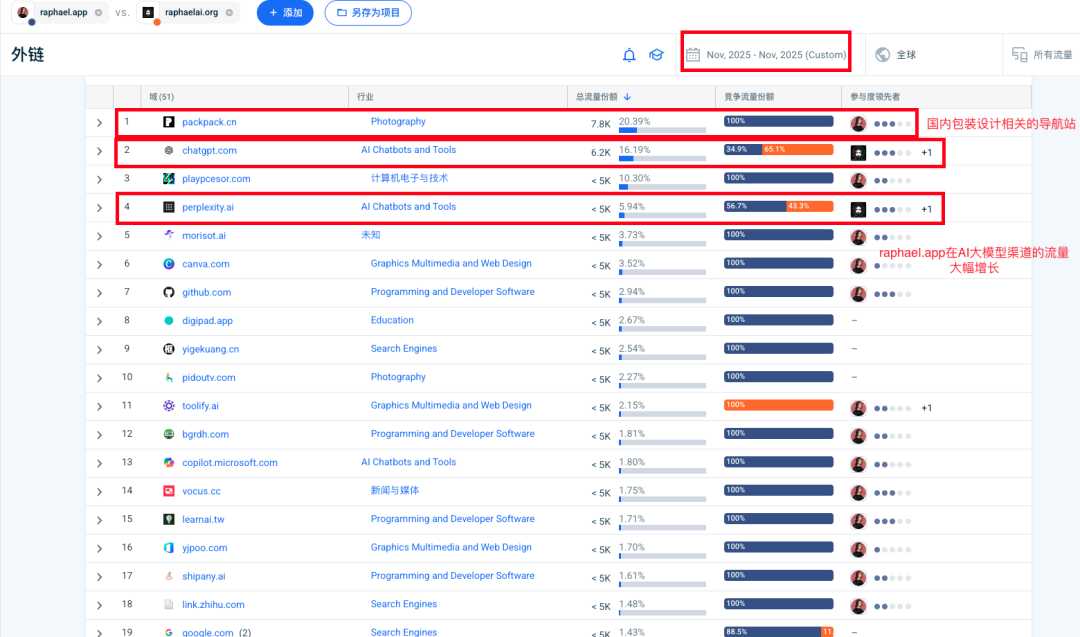Open the perplexity.ai domain link
This screenshot has height=637, width=1080.
click(x=208, y=207)
